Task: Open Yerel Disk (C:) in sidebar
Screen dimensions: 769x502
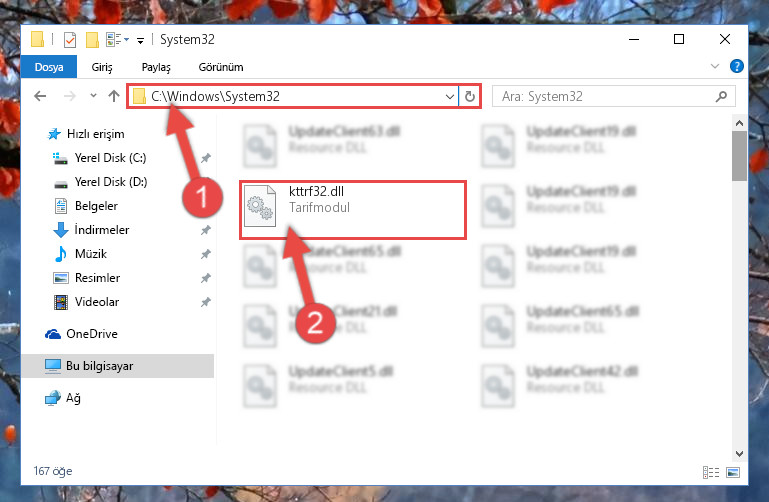Action: (x=110, y=158)
